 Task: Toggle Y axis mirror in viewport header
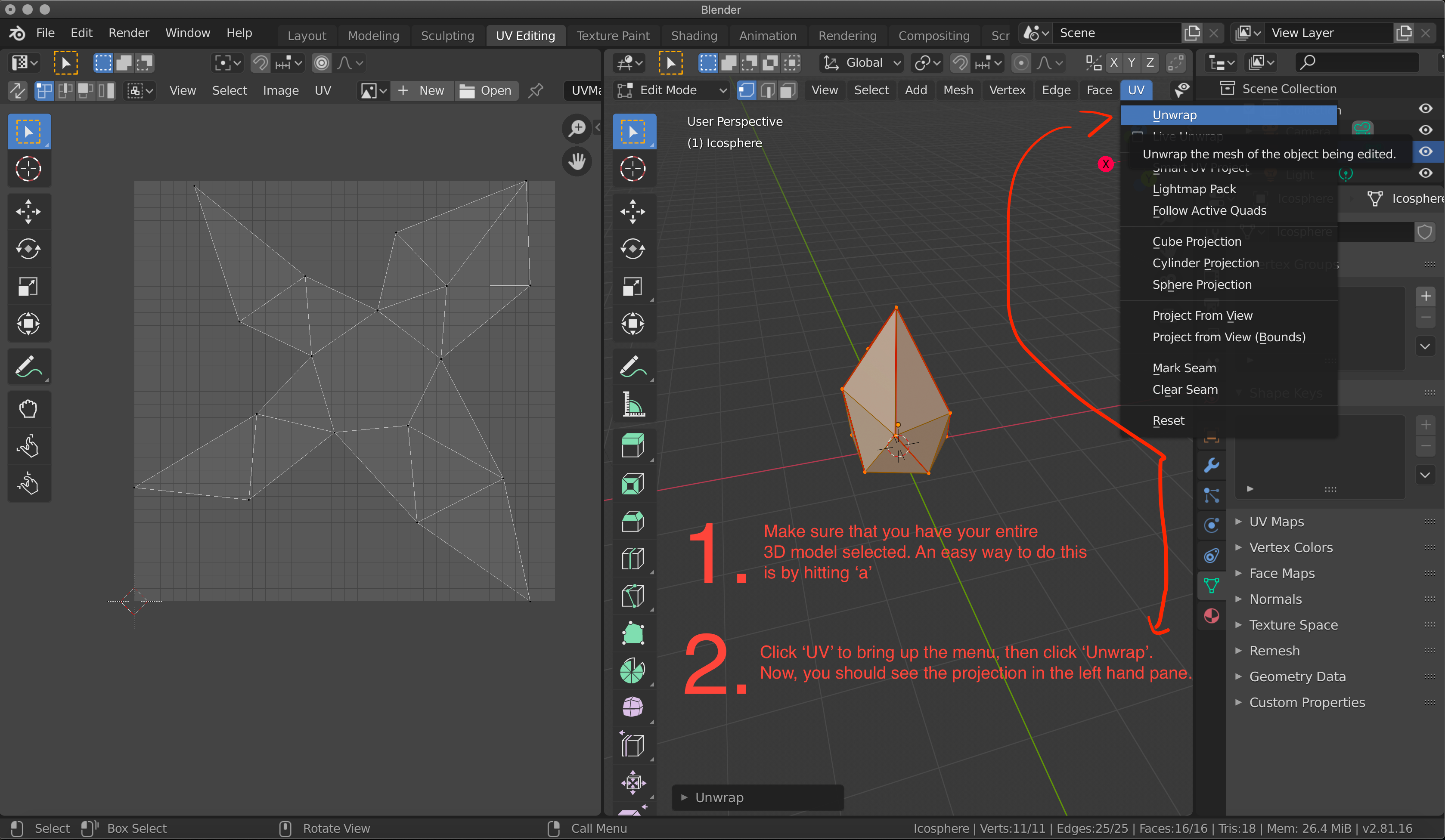1132,63
